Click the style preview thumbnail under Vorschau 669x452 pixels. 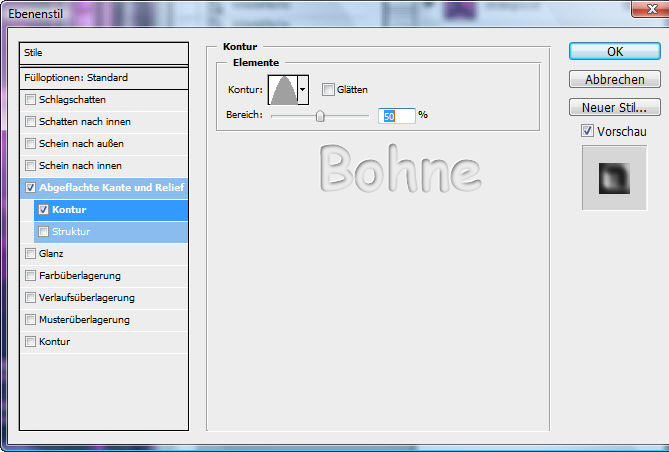click(x=614, y=178)
